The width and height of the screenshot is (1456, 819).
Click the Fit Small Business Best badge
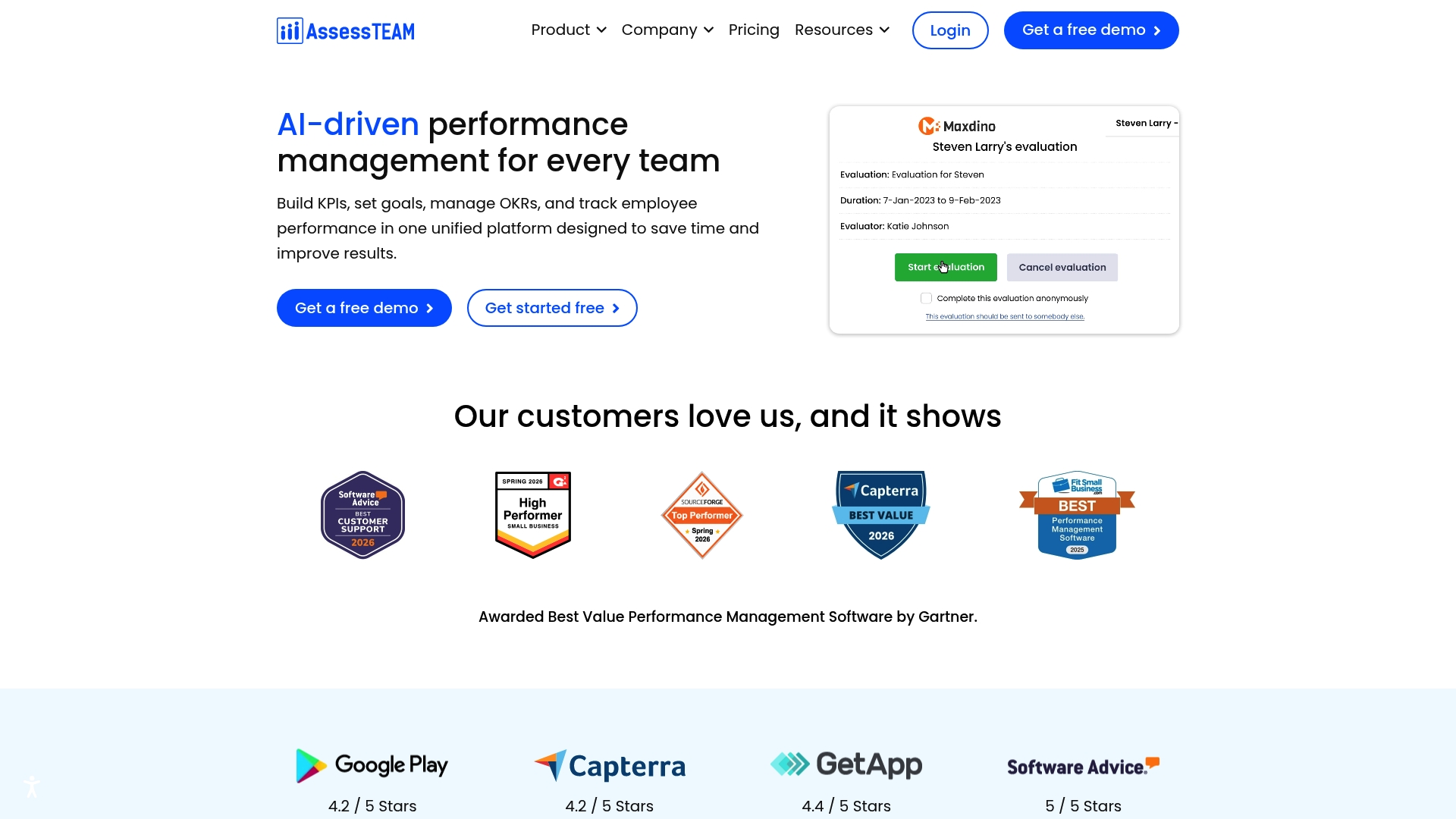click(x=1077, y=515)
